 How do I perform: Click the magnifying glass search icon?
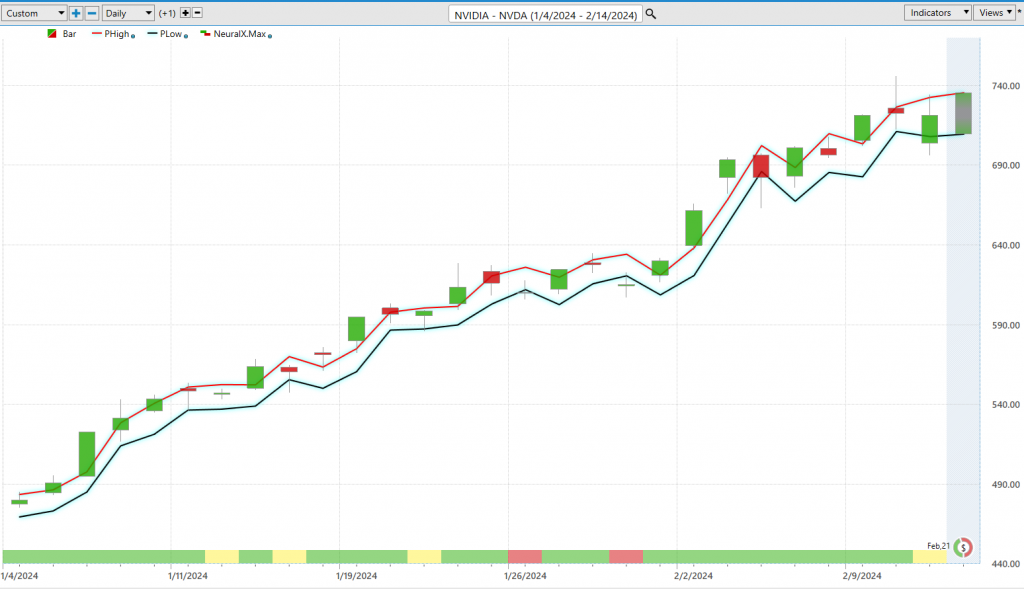click(650, 14)
